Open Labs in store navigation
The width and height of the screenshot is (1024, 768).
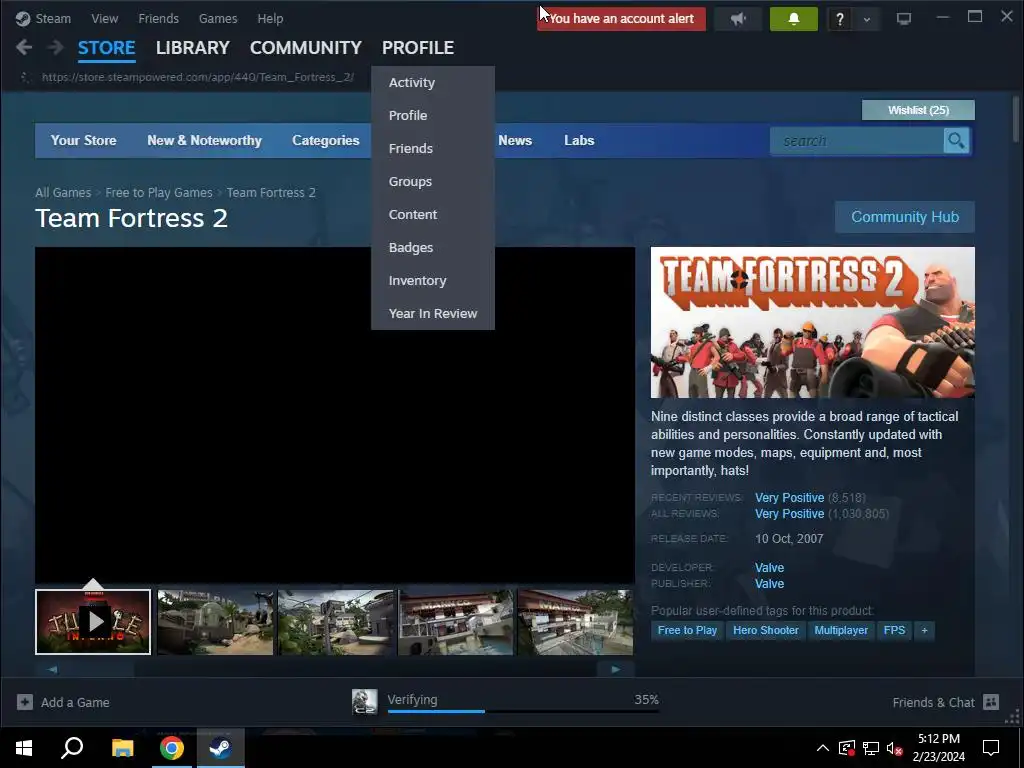[579, 140]
